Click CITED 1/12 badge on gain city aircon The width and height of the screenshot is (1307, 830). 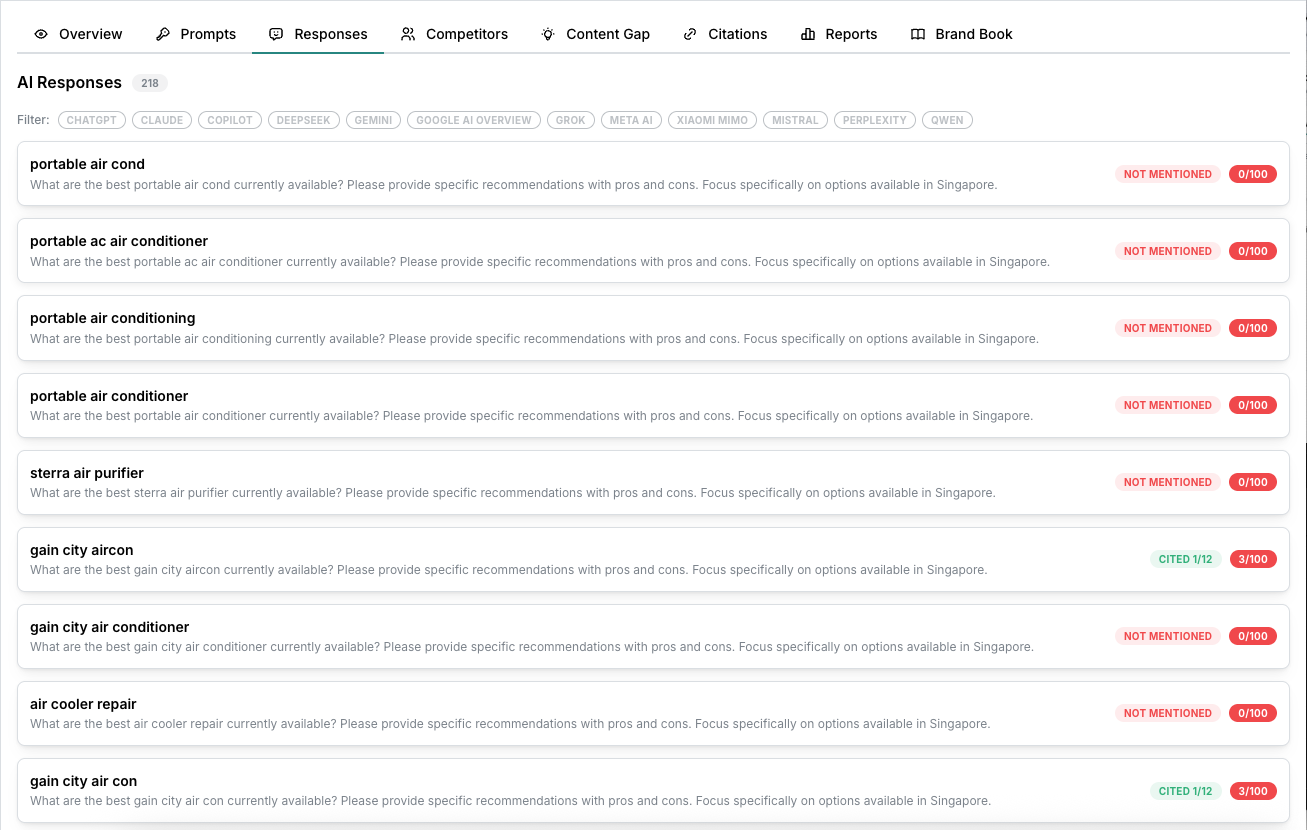tap(1185, 559)
